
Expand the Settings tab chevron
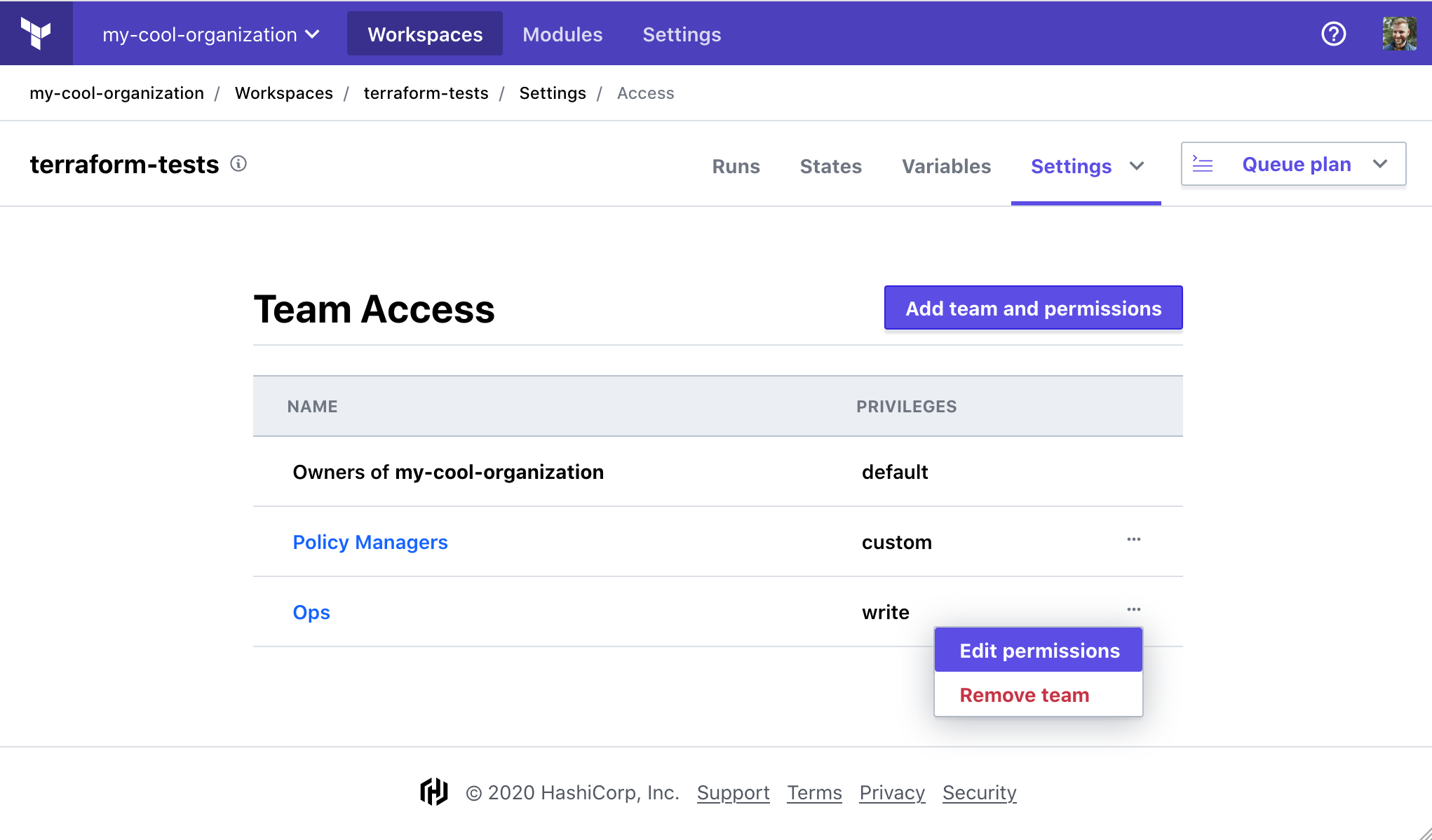click(1137, 166)
